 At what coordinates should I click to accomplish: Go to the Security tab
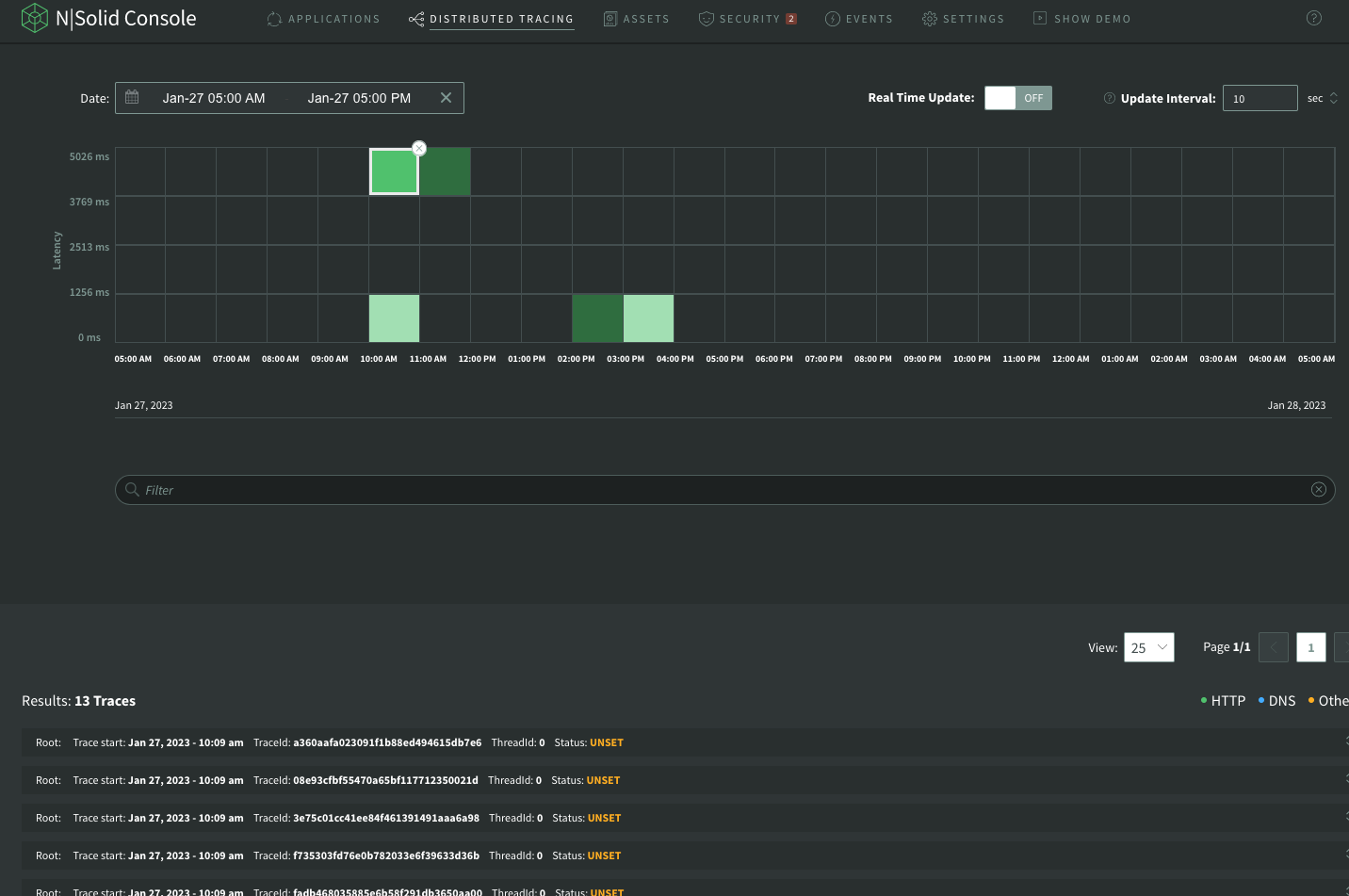tap(748, 19)
